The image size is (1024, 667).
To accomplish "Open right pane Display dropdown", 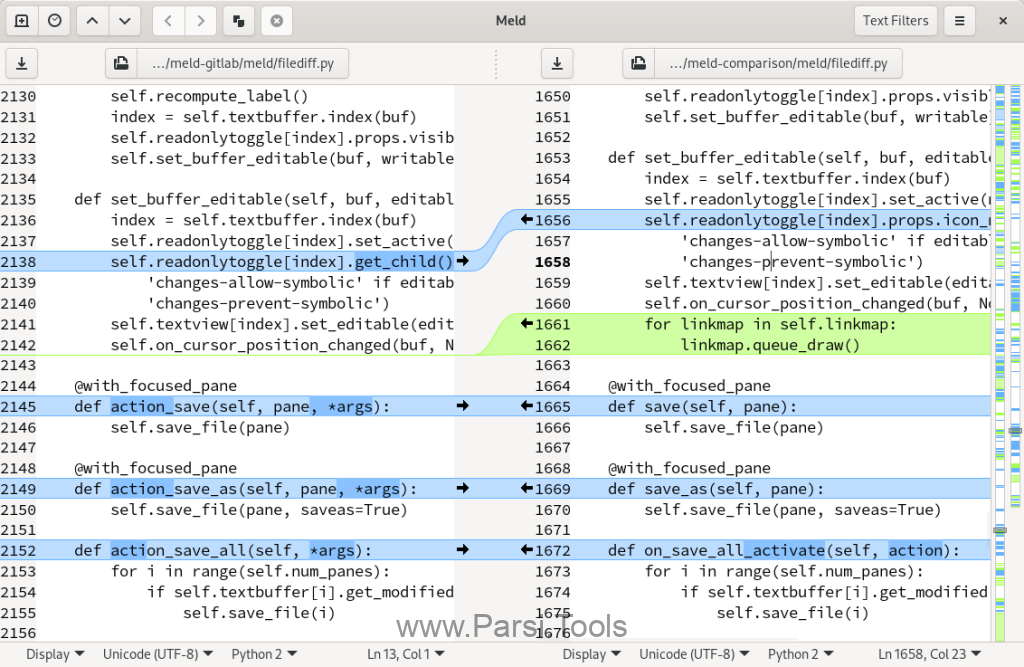I will 592,654.
